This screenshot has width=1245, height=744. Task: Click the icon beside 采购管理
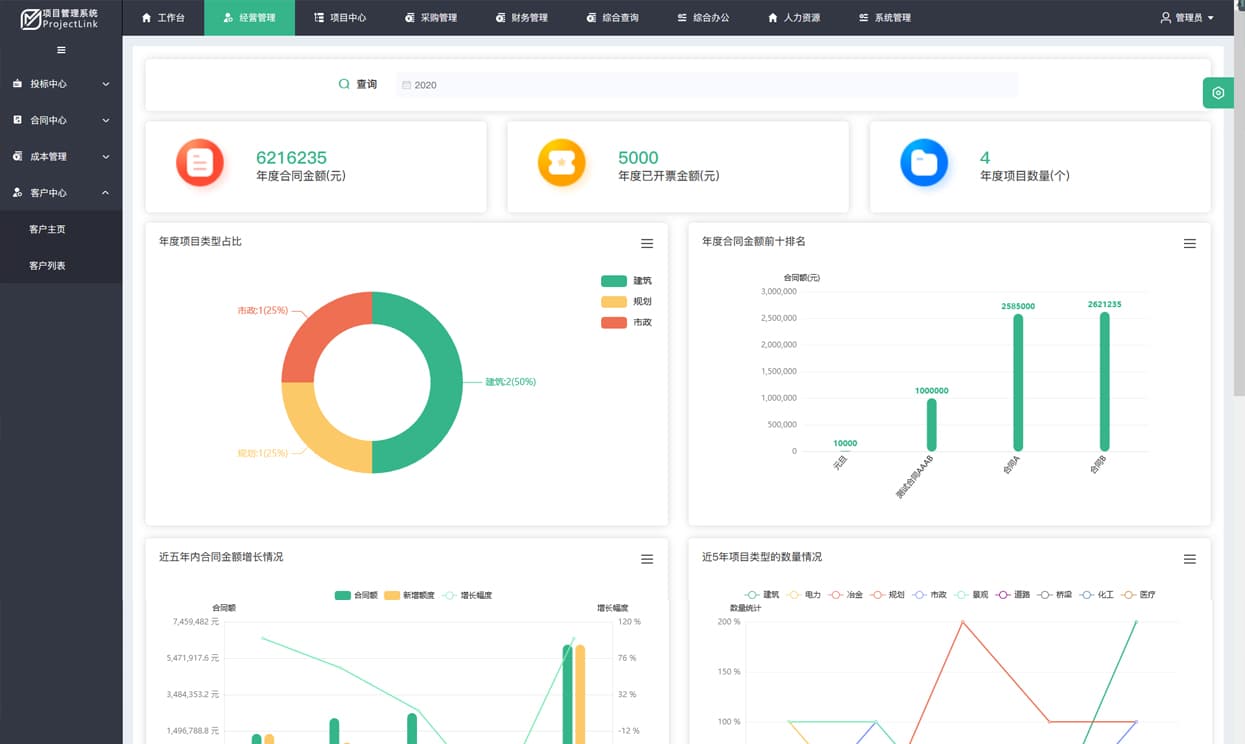[410, 18]
